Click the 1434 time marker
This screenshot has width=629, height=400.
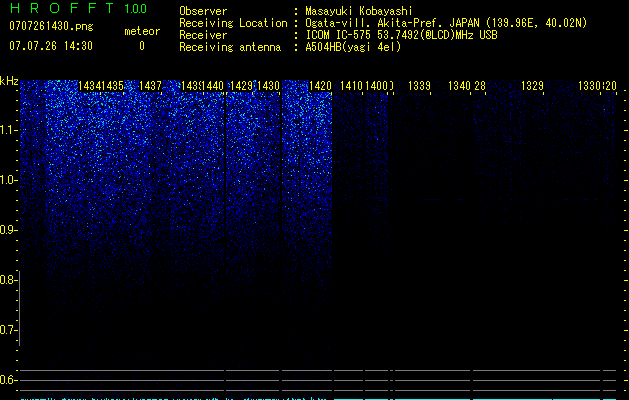(89, 86)
